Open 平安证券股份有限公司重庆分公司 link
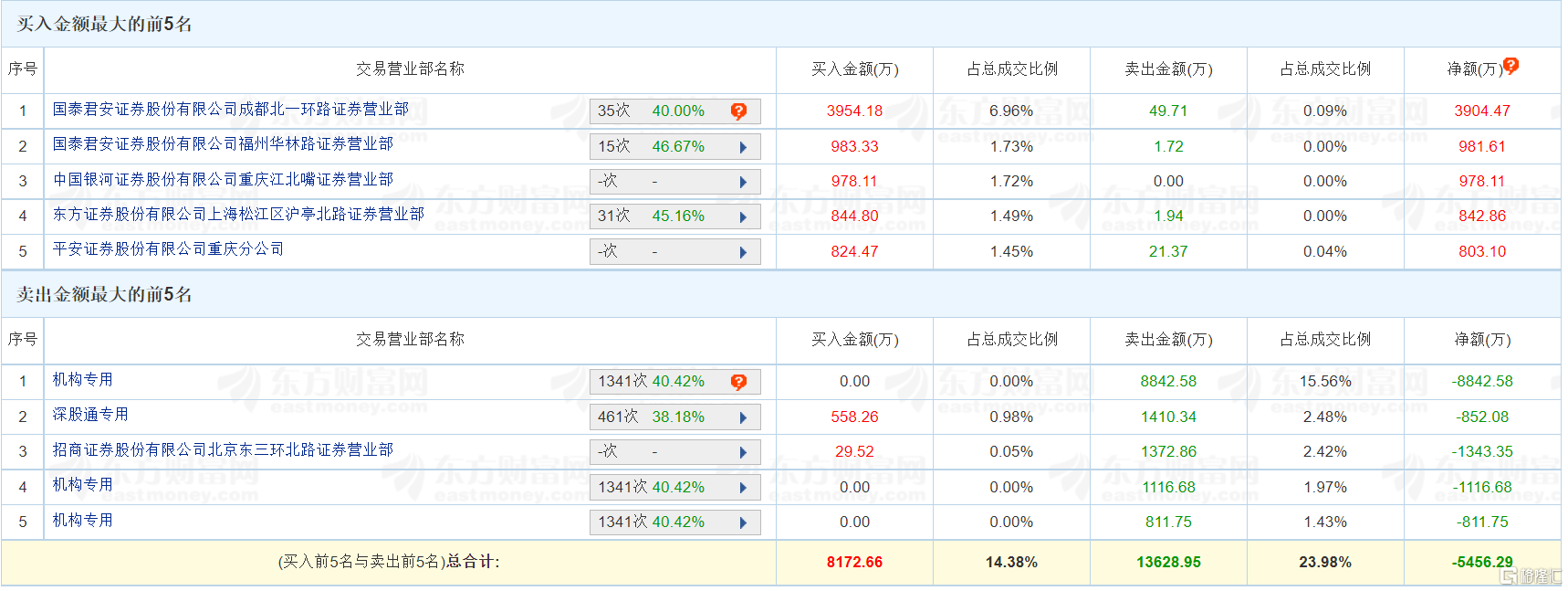 tap(168, 248)
